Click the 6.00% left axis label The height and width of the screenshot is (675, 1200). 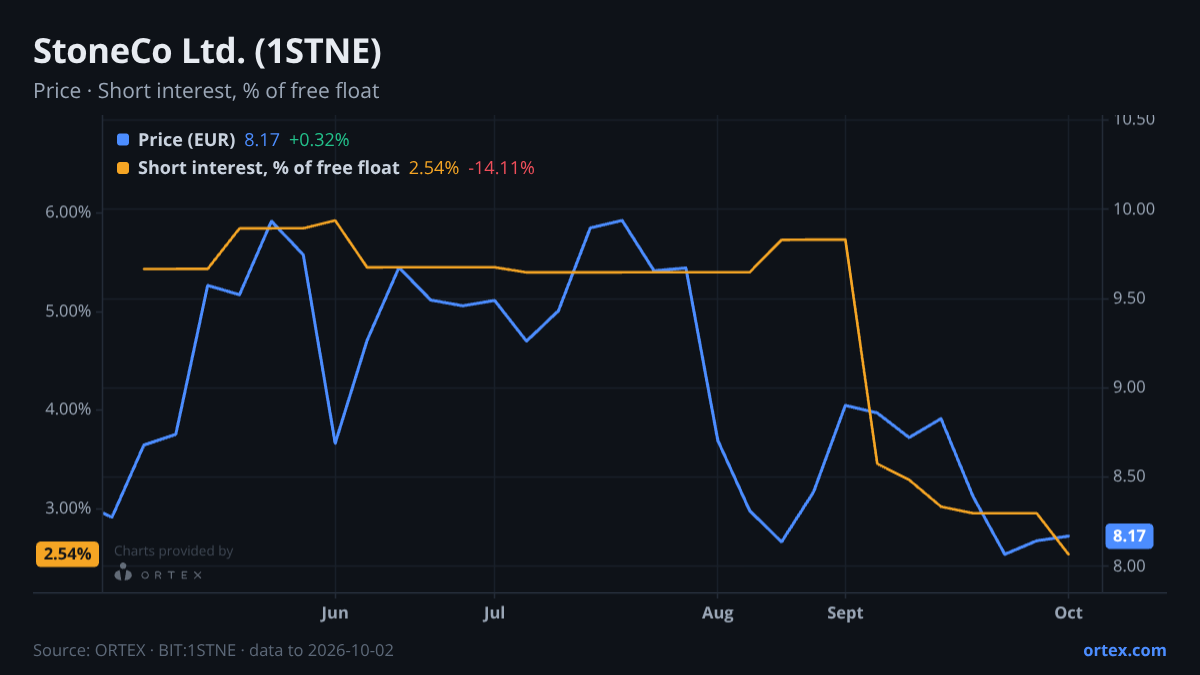pos(68,212)
